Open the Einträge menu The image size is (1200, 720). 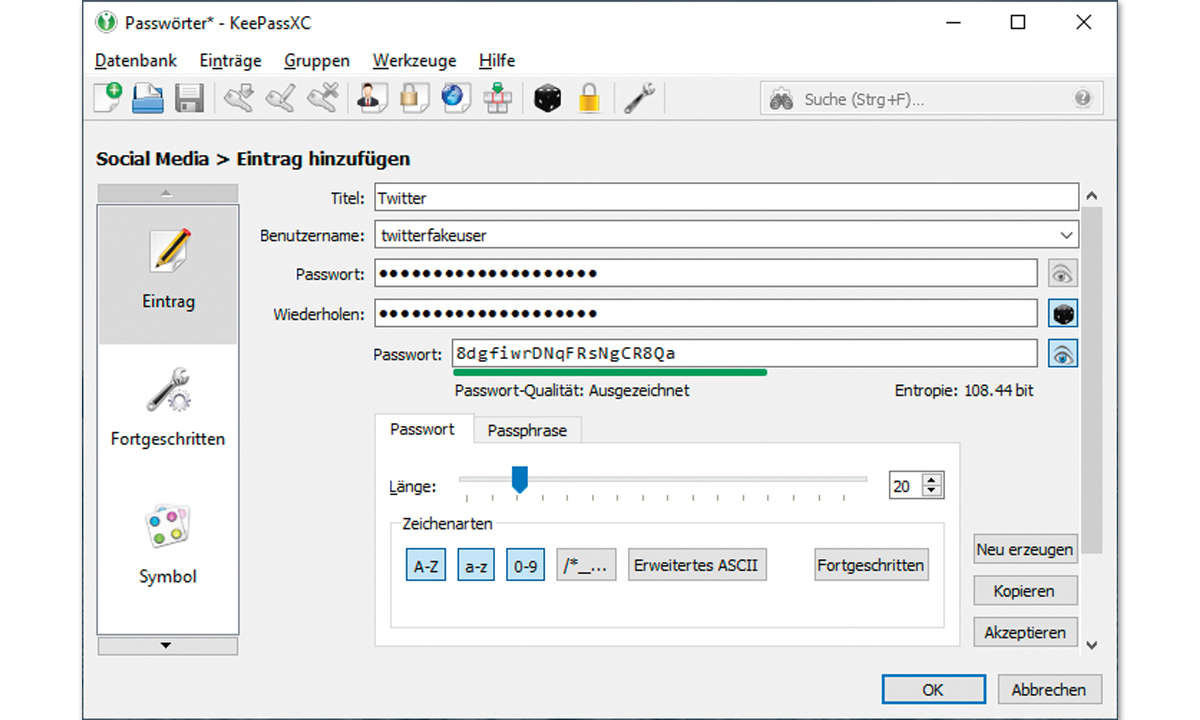230,60
